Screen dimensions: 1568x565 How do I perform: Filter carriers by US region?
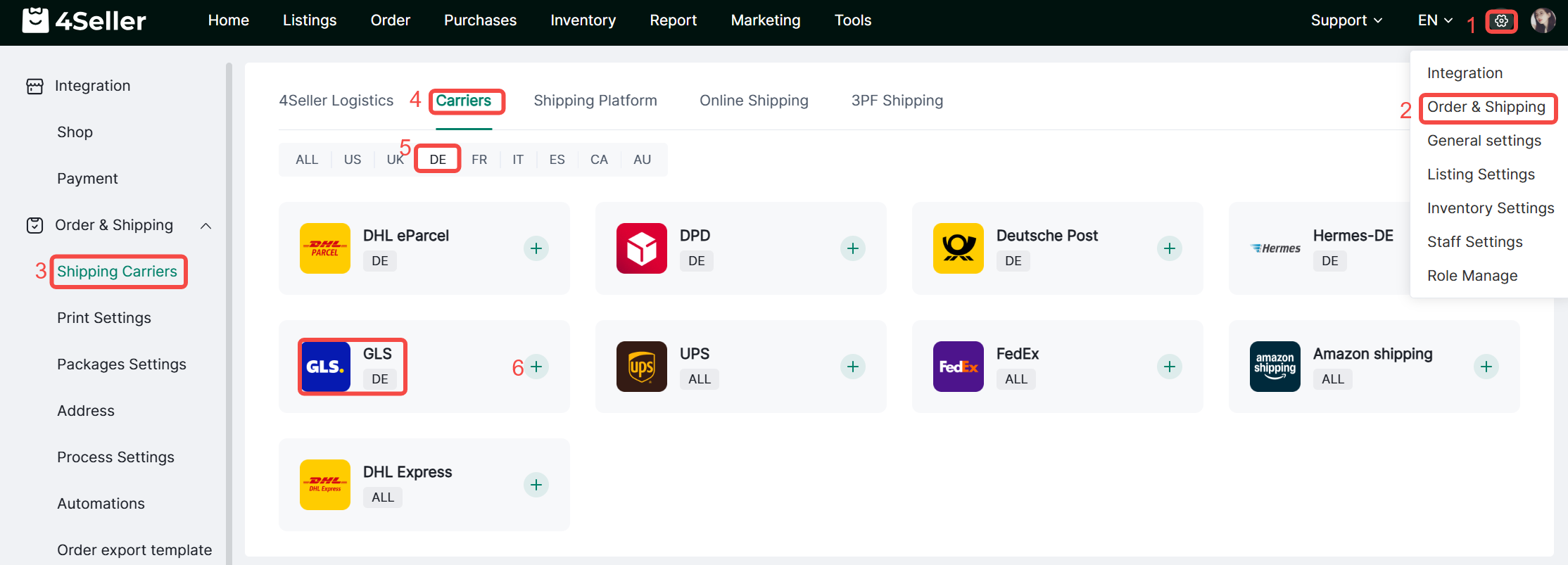(x=353, y=160)
